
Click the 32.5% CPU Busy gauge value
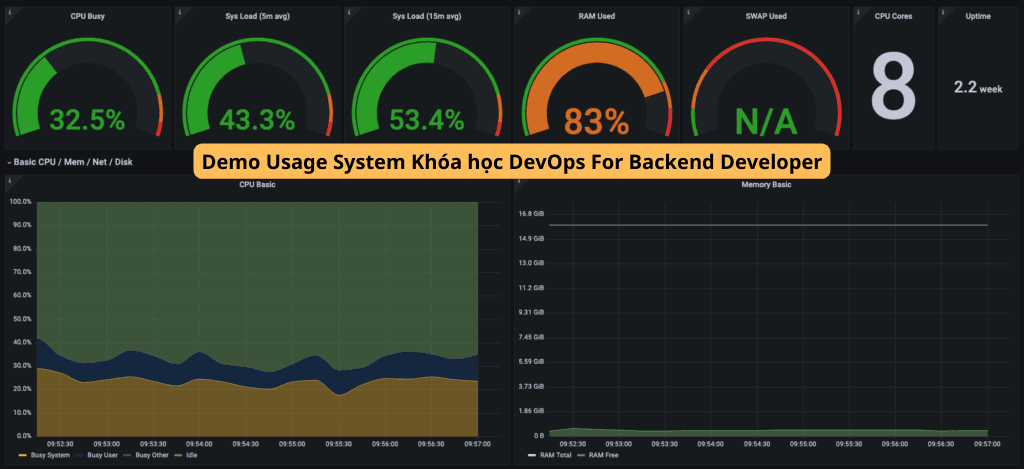(88, 120)
